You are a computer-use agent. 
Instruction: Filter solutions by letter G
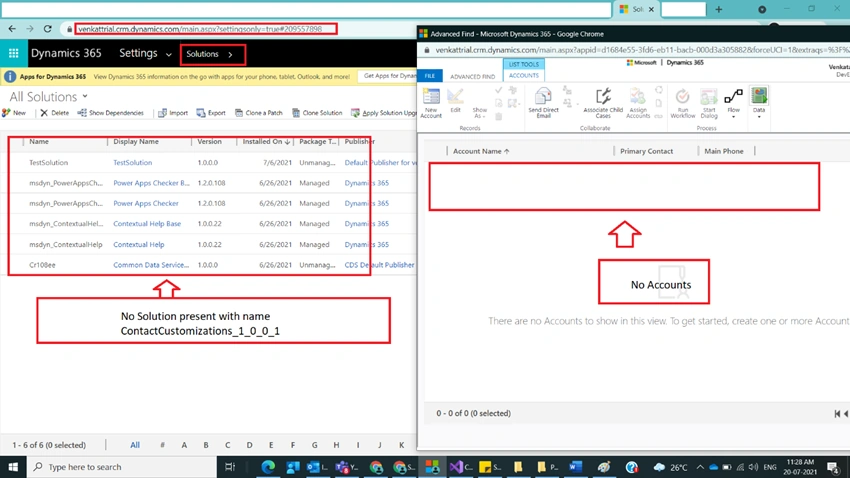click(x=314, y=445)
